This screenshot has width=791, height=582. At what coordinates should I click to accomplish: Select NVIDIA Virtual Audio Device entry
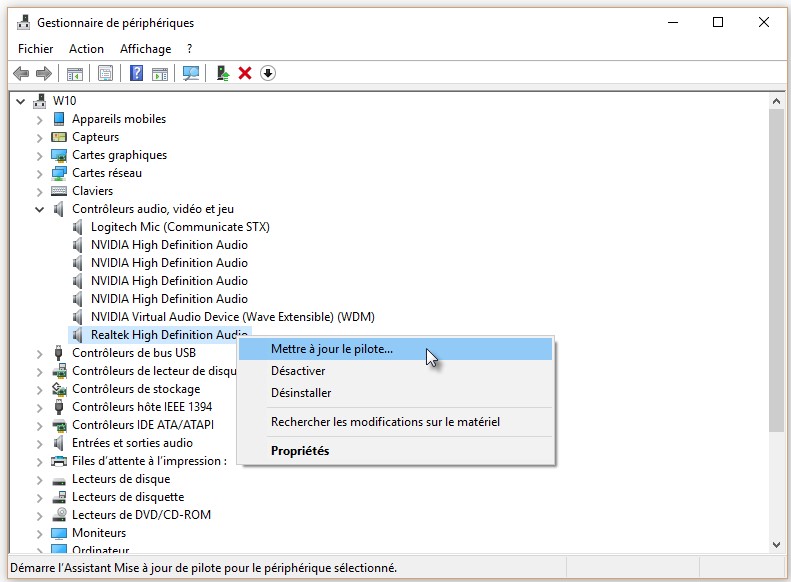pos(232,317)
